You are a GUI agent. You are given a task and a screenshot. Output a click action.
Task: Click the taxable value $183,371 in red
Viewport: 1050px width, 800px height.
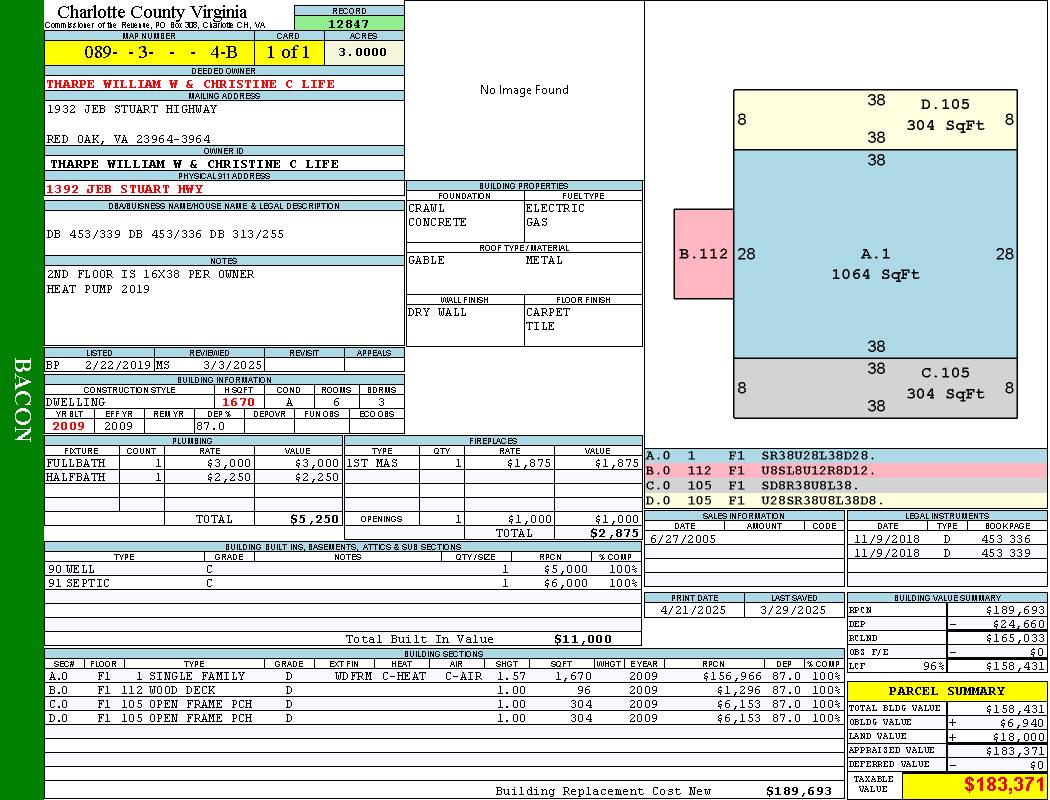1003,785
